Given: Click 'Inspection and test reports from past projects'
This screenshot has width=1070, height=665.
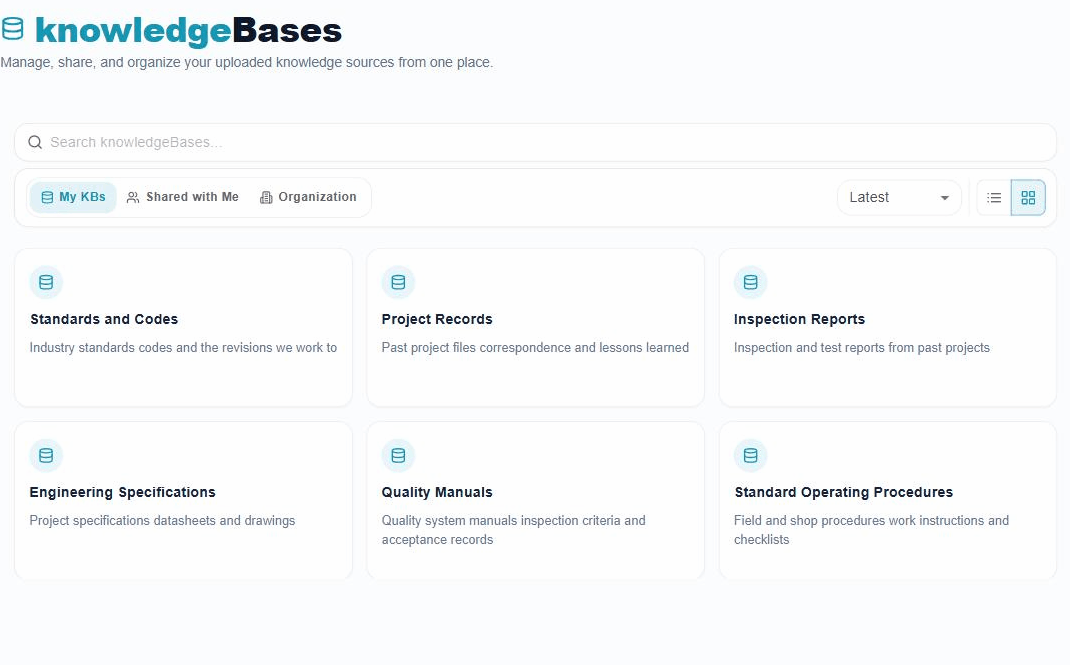Looking at the screenshot, I should (x=861, y=348).
